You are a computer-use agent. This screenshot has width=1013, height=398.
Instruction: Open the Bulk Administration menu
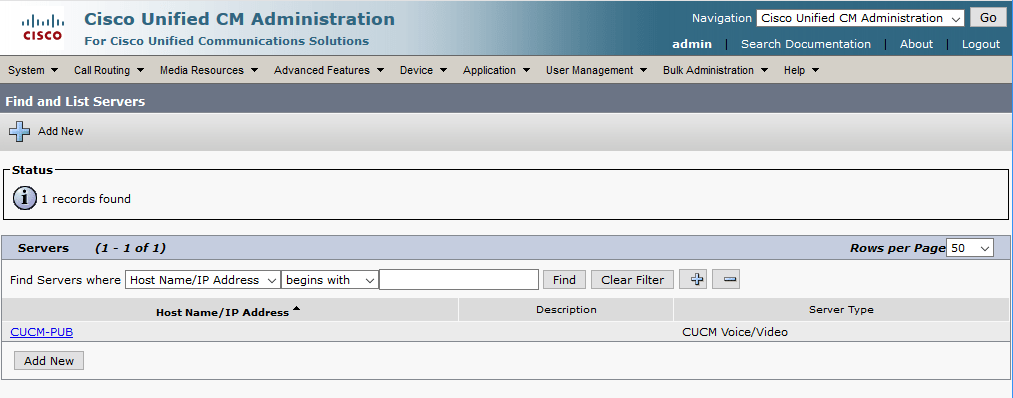tap(715, 70)
